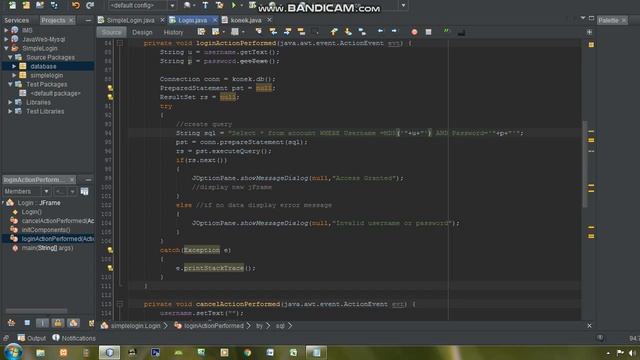Open the Notifications window
The image size is (640, 360).
[x=74, y=338]
